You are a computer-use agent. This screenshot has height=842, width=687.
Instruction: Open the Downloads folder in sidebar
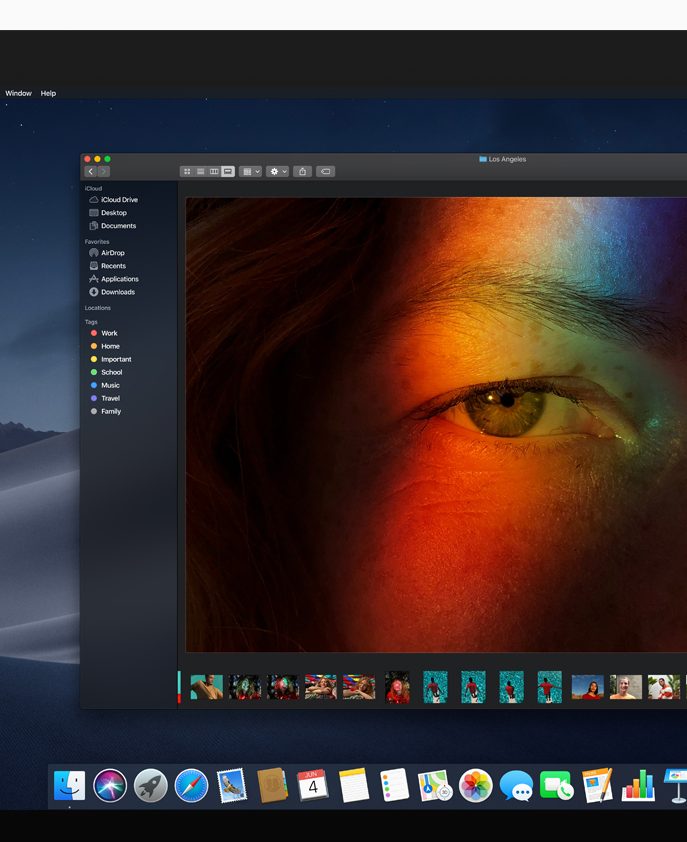pyautogui.click(x=117, y=292)
